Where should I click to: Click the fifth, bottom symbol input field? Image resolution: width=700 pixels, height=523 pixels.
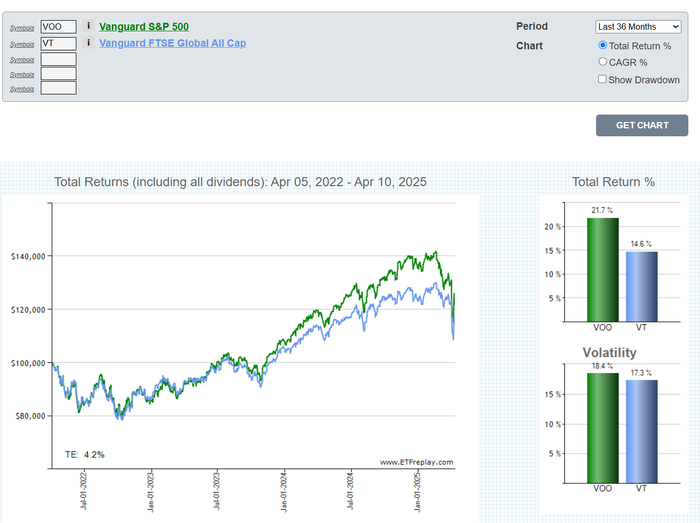pos(59,88)
